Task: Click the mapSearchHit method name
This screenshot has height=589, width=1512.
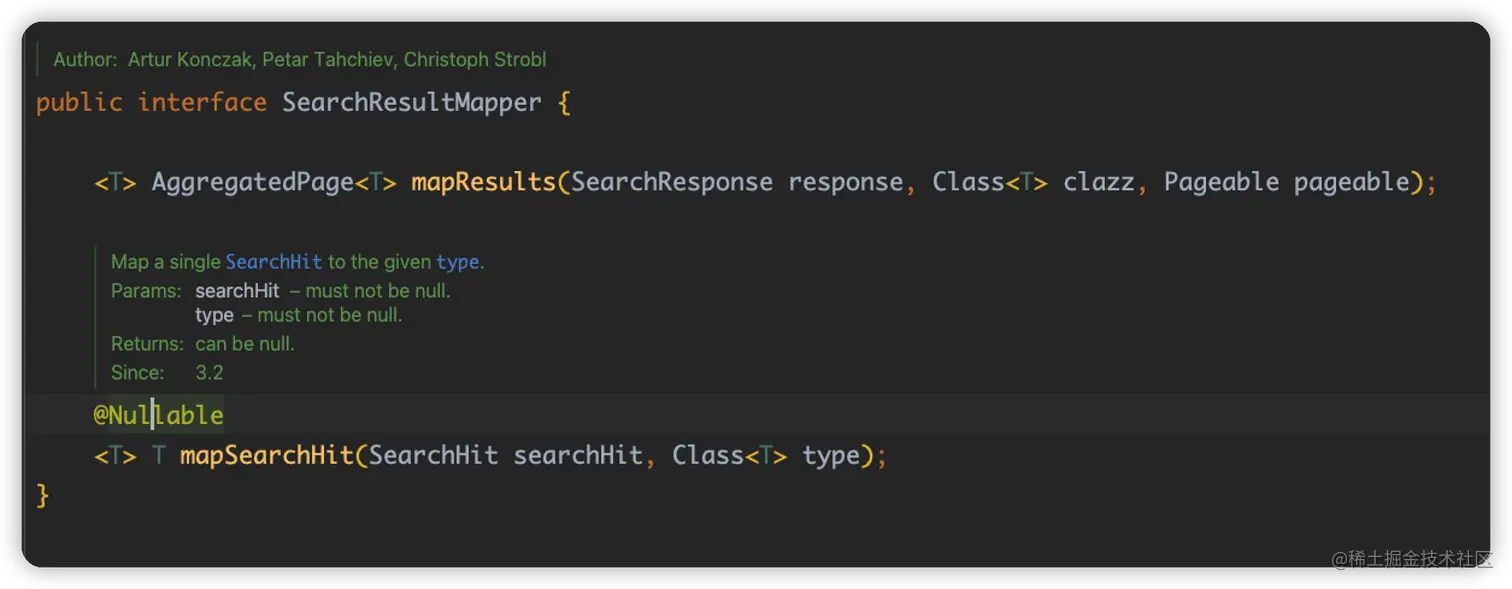Action: click(x=266, y=456)
